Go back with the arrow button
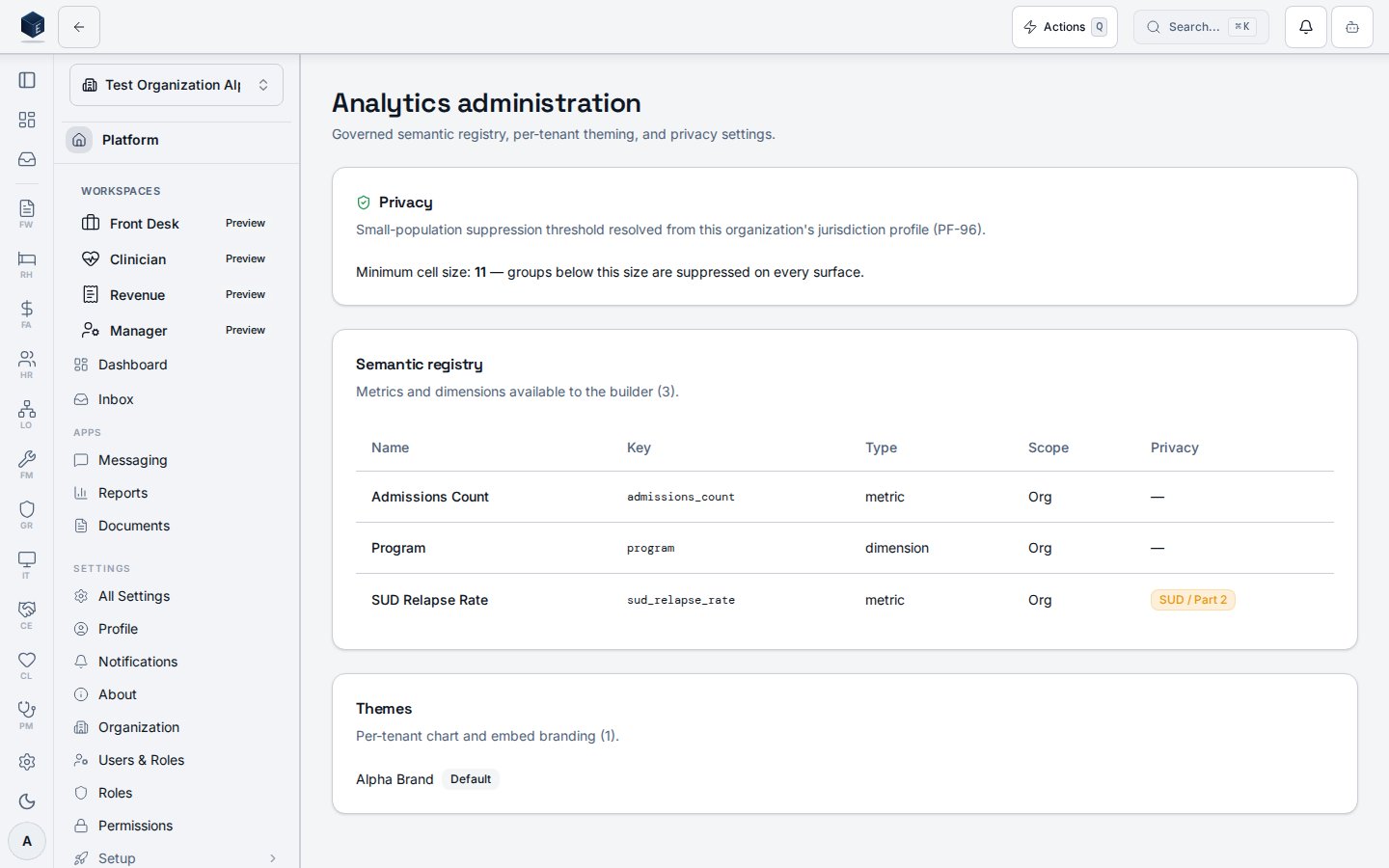Screen dimensions: 1389x868 click(79, 27)
